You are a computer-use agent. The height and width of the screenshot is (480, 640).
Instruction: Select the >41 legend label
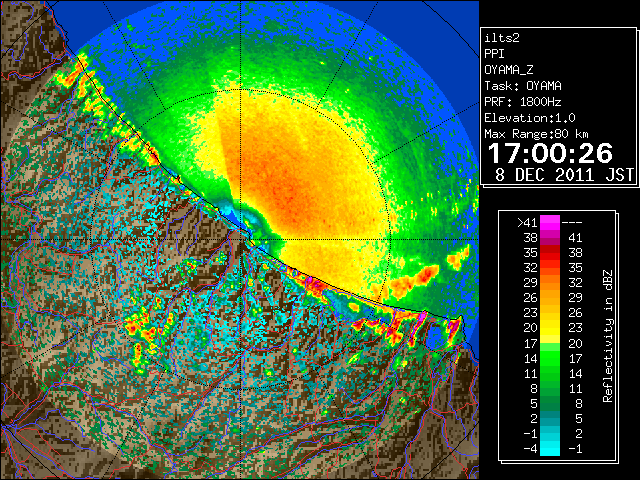527,223
